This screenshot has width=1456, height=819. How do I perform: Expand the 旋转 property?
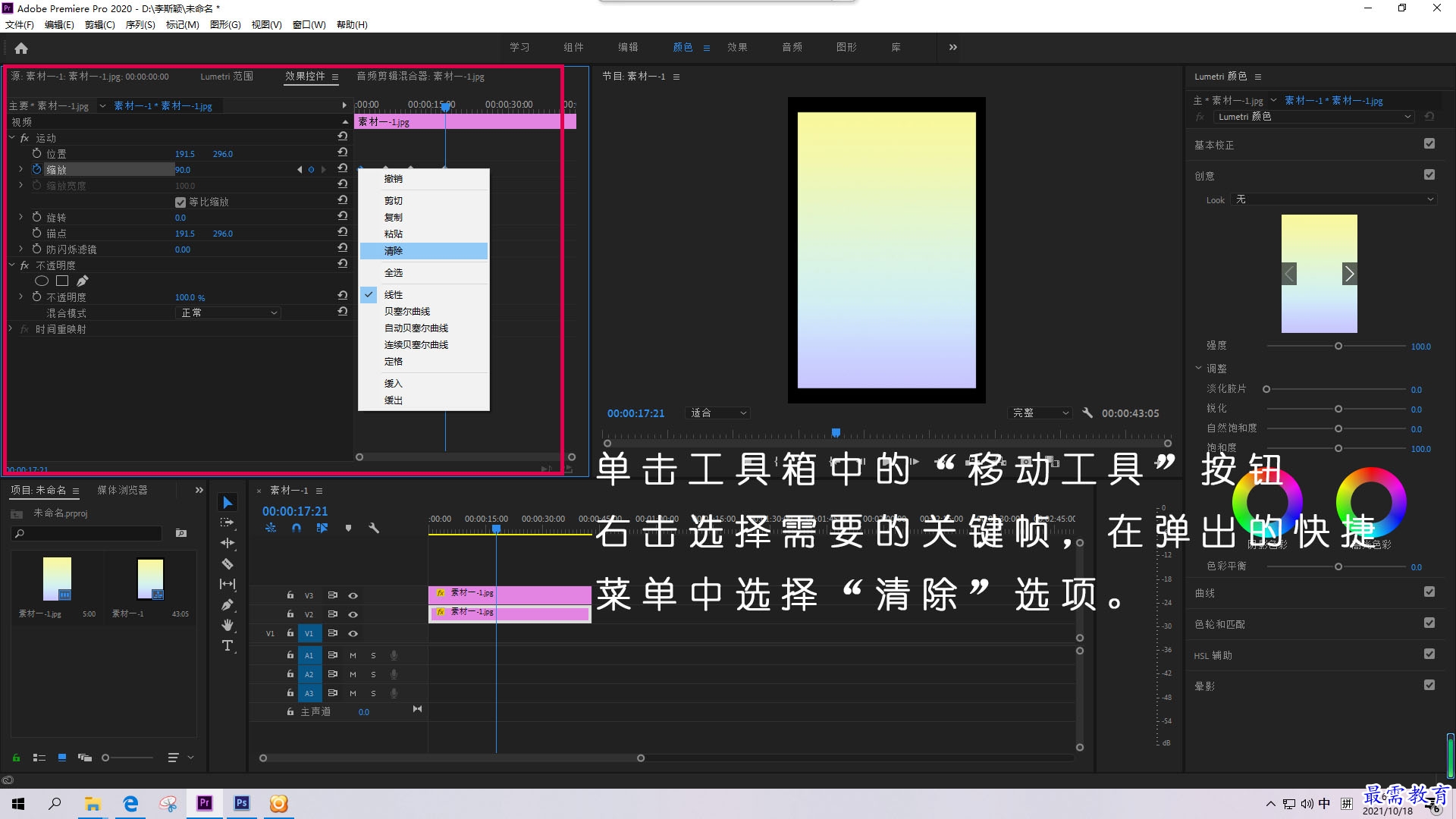[20, 217]
